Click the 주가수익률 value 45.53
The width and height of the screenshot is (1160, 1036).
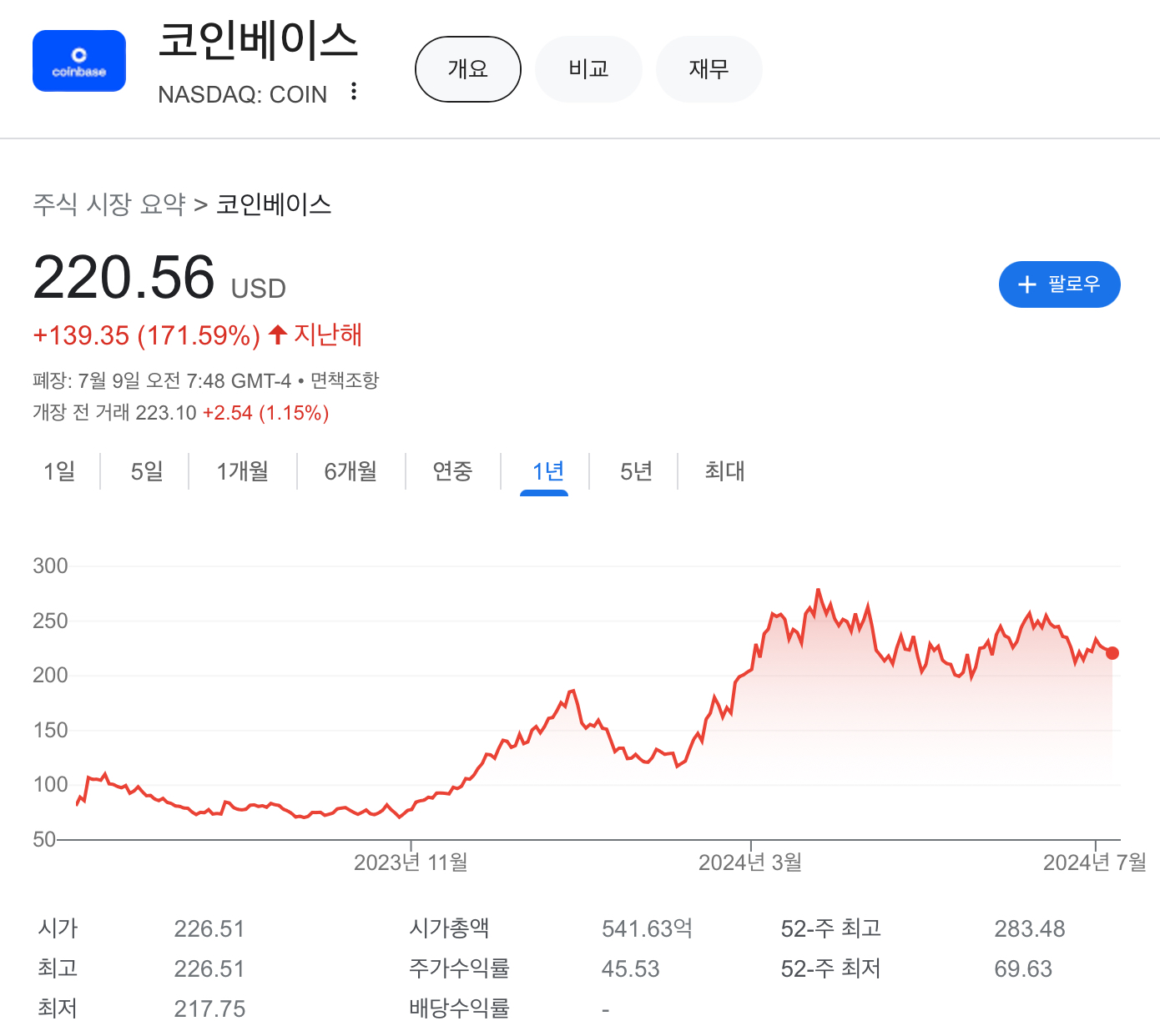[630, 968]
